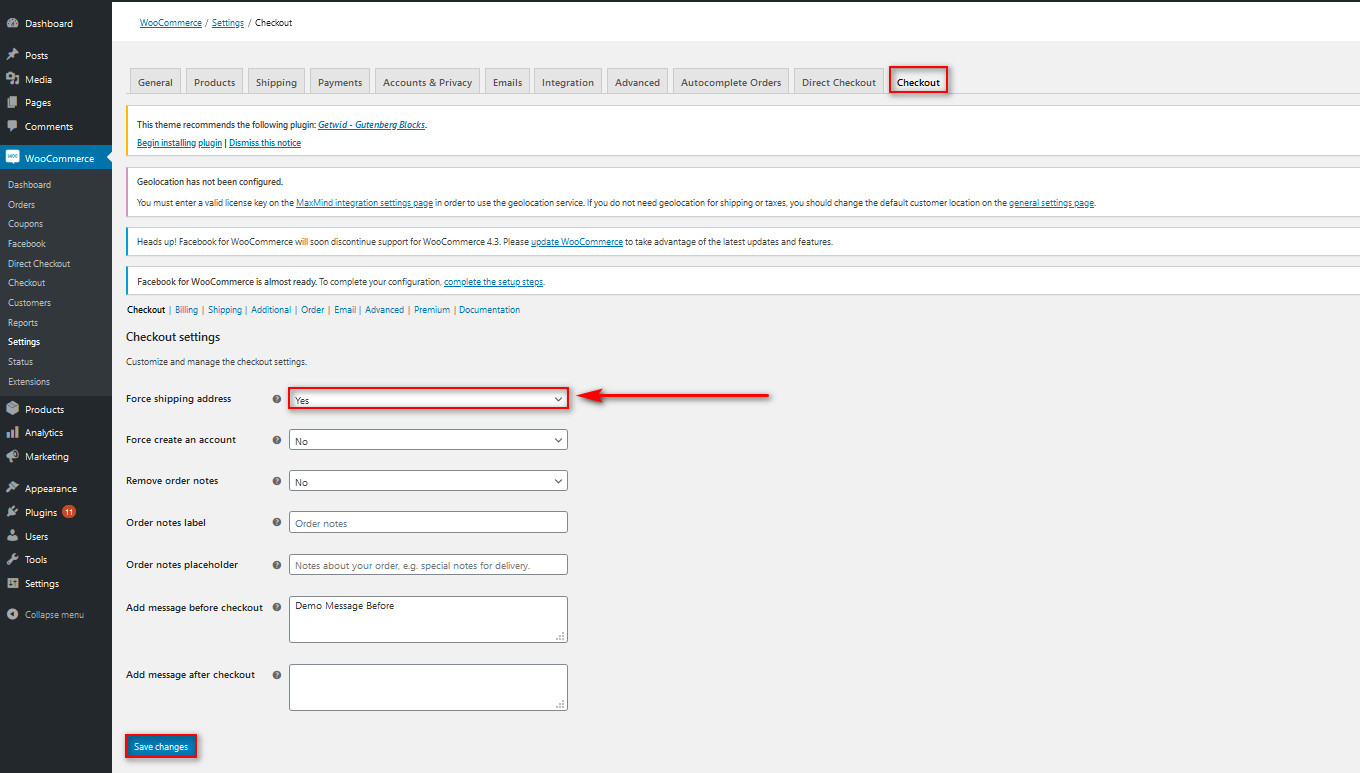The image size is (1360, 773).
Task: Open the Direct Checkout tab
Action: tap(838, 81)
